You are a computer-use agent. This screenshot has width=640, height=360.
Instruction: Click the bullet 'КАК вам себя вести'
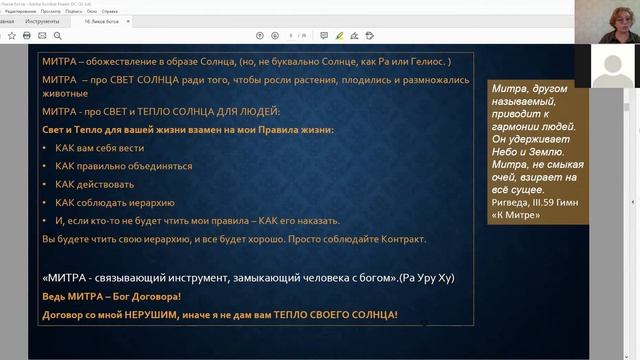100,148
